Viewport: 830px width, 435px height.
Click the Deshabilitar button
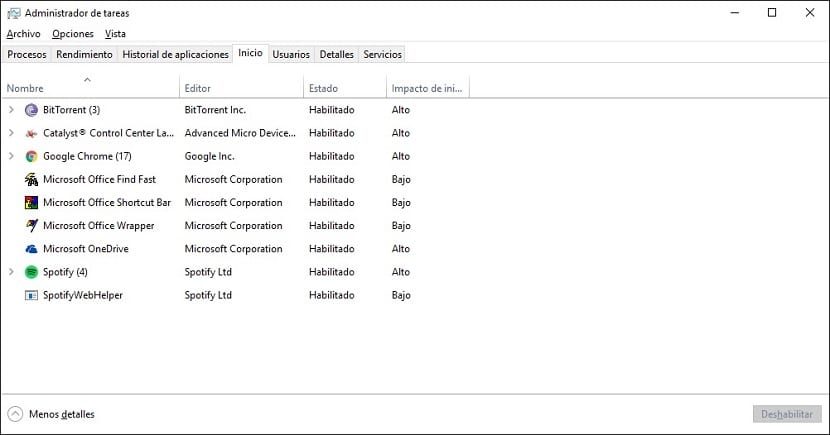point(787,414)
